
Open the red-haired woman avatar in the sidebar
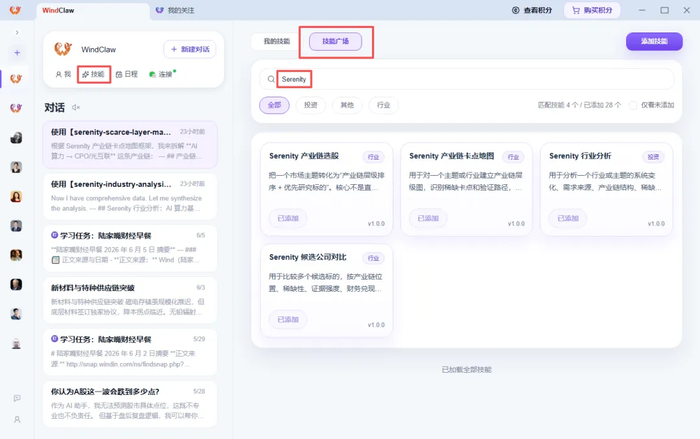click(x=16, y=197)
